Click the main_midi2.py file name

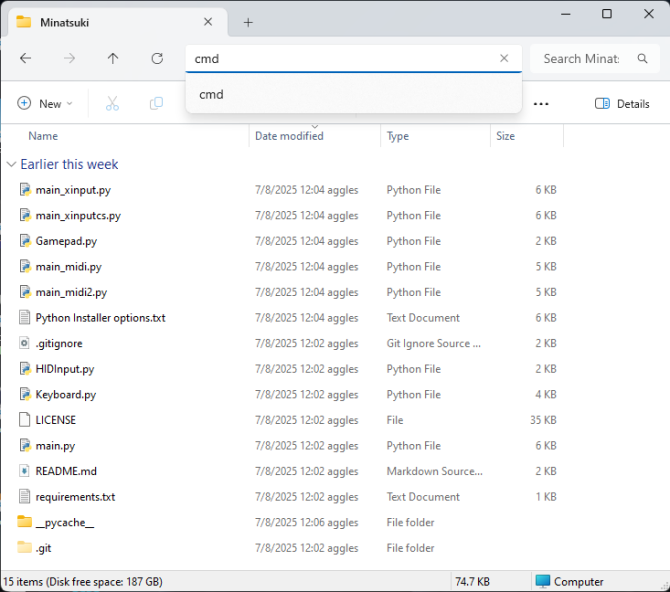pos(71,292)
